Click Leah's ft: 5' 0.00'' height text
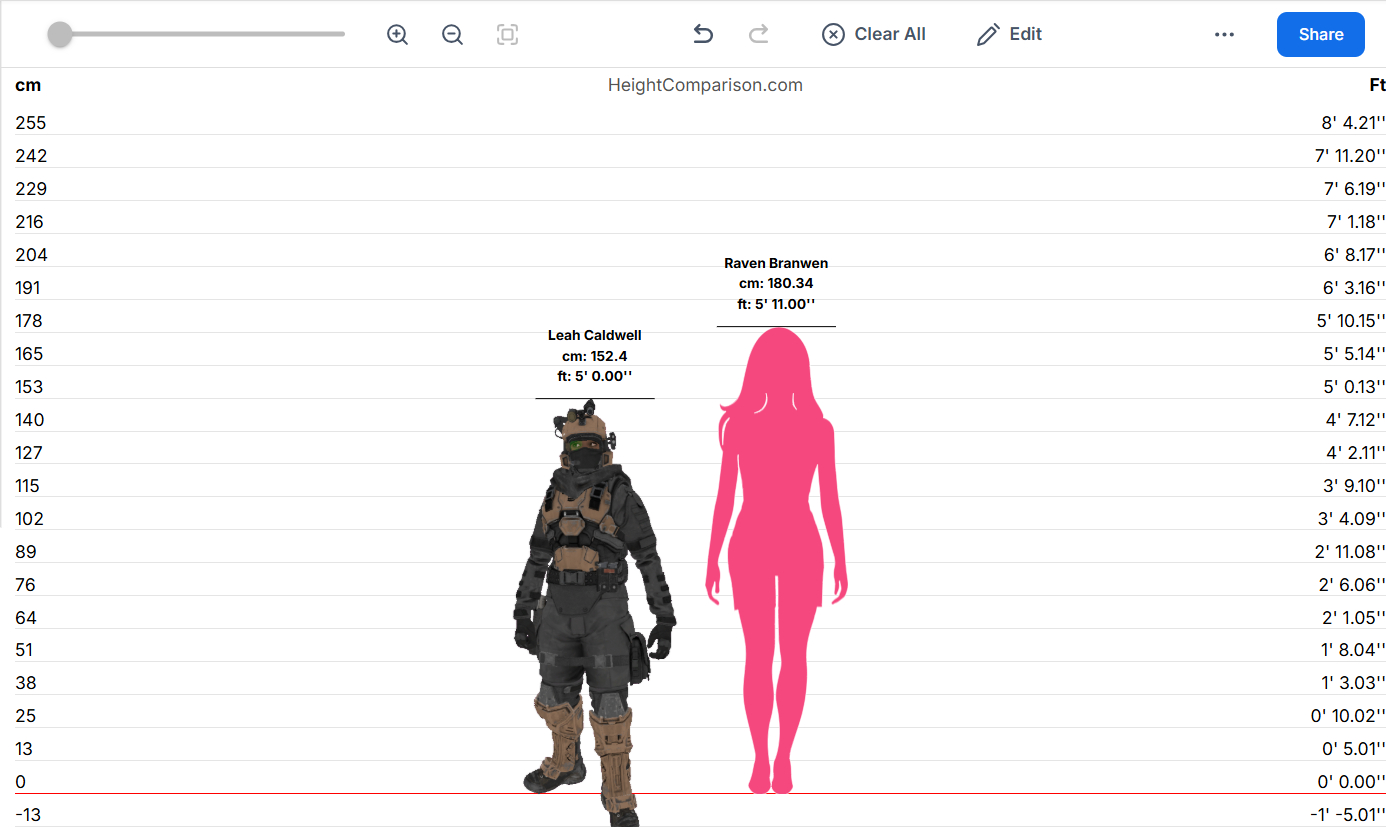This screenshot has width=1386, height=827. (x=594, y=377)
